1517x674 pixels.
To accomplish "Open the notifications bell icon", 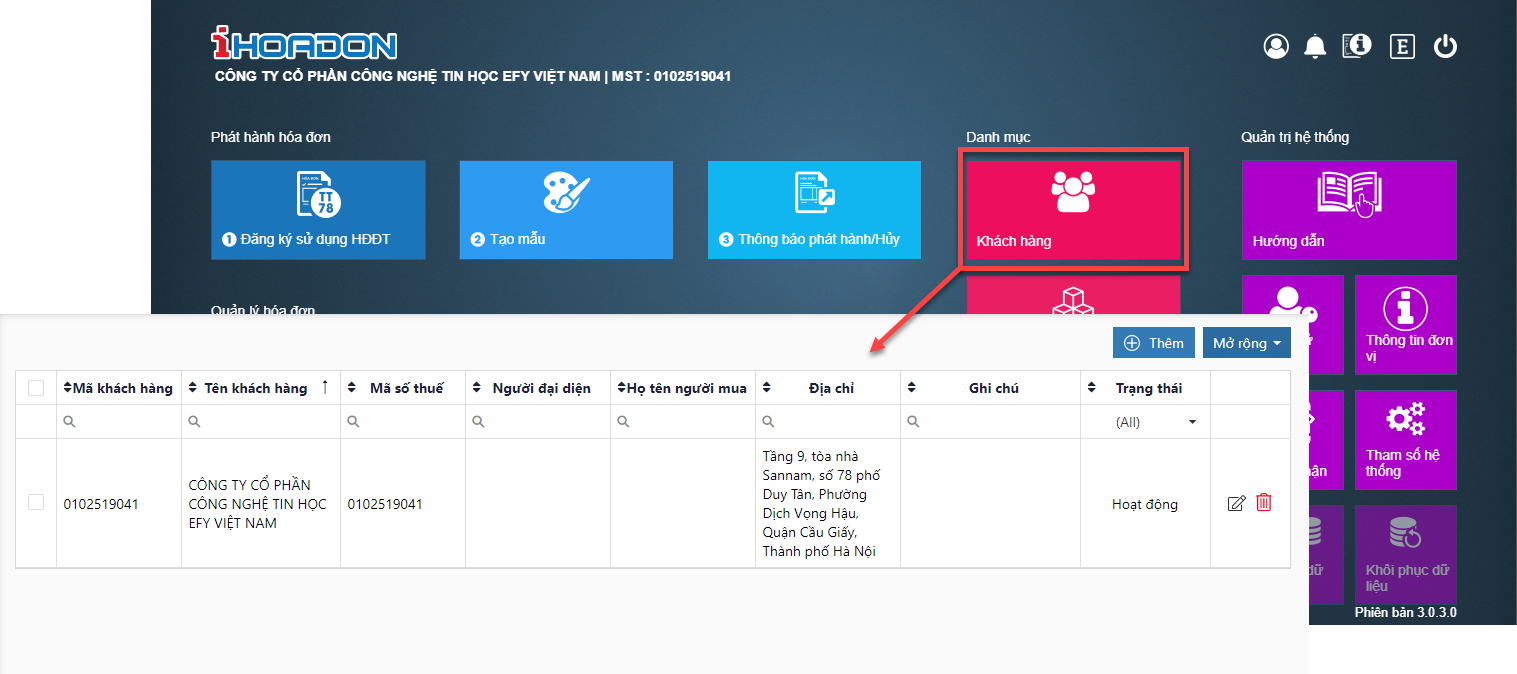I will point(1315,46).
